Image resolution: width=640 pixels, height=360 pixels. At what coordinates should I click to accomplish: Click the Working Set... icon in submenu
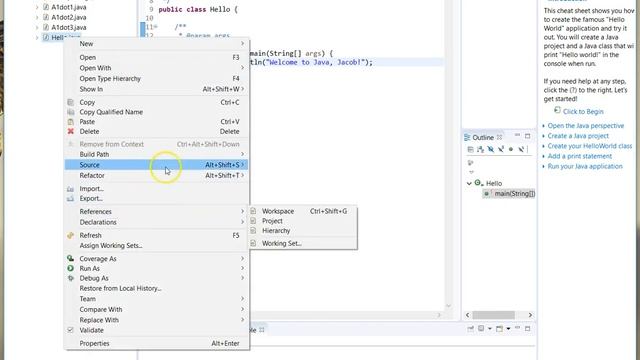coord(253,243)
